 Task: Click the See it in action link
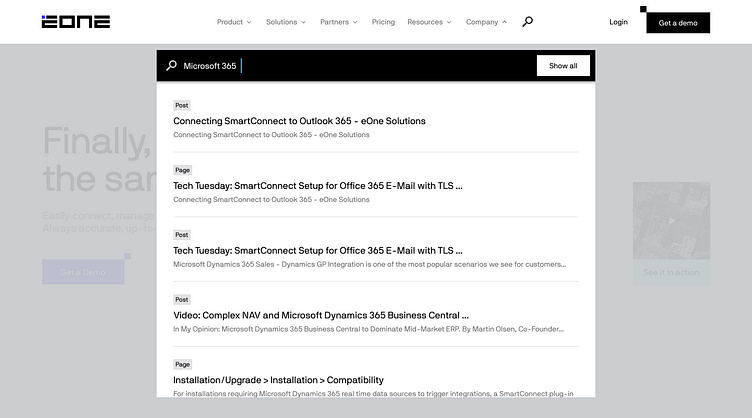pyautogui.click(x=671, y=272)
